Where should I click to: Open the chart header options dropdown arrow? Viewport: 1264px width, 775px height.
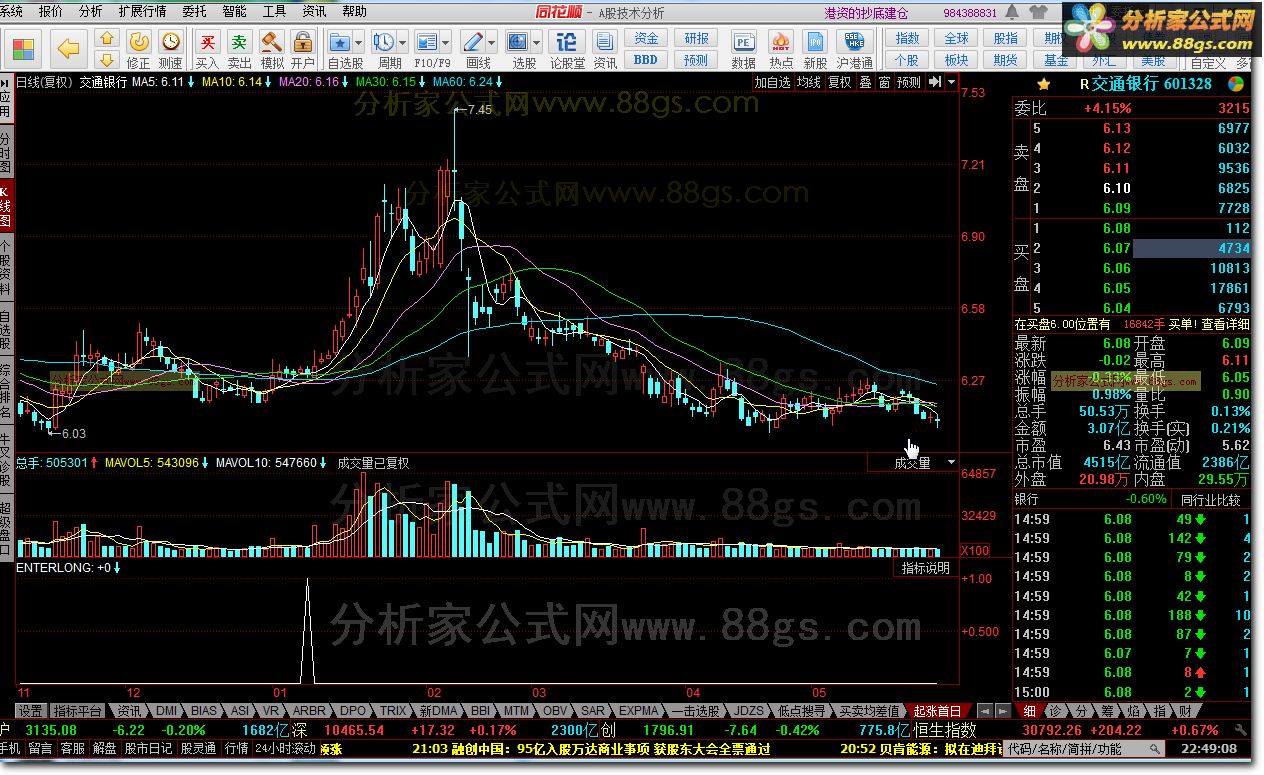(x=951, y=82)
